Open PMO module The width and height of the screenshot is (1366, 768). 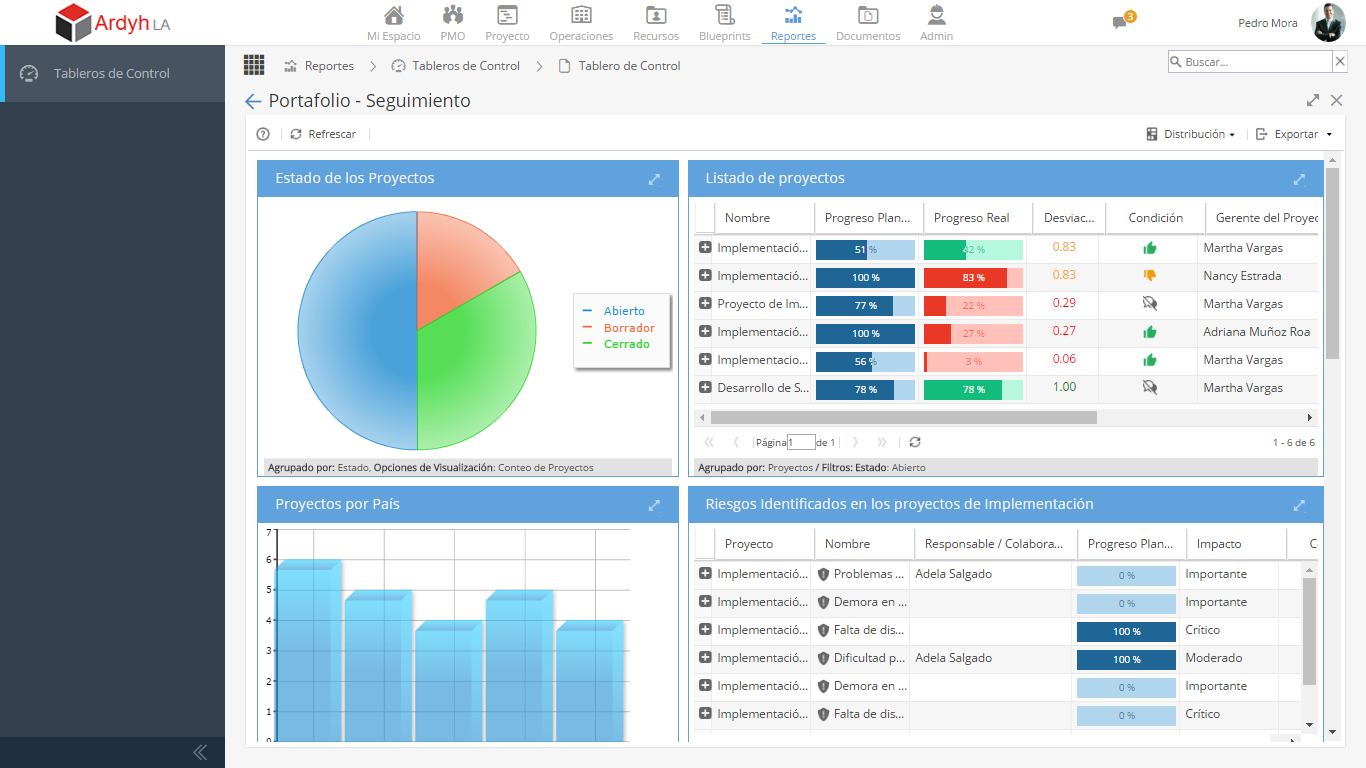pos(453,23)
